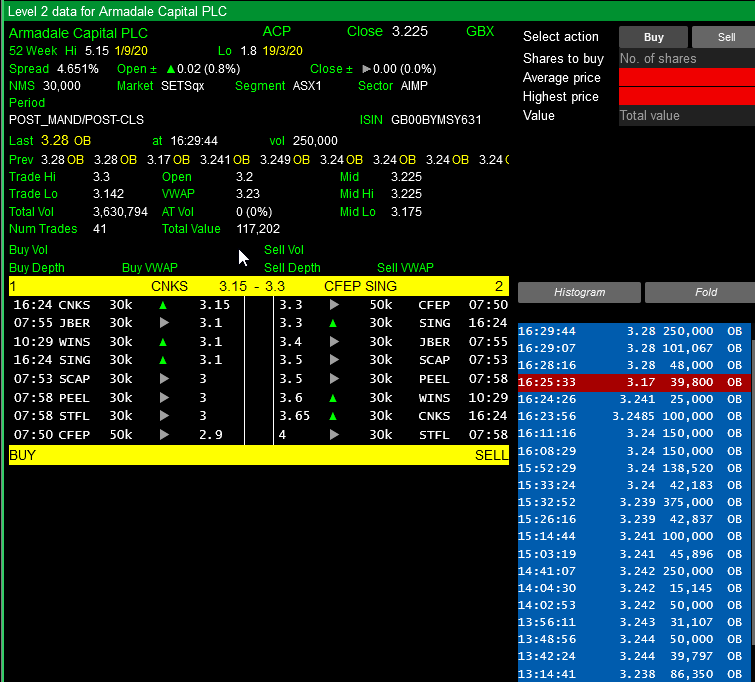The width and height of the screenshot is (755, 682).
Task: Select the 16:29:07 trade of 101,067
Action: (x=634, y=348)
